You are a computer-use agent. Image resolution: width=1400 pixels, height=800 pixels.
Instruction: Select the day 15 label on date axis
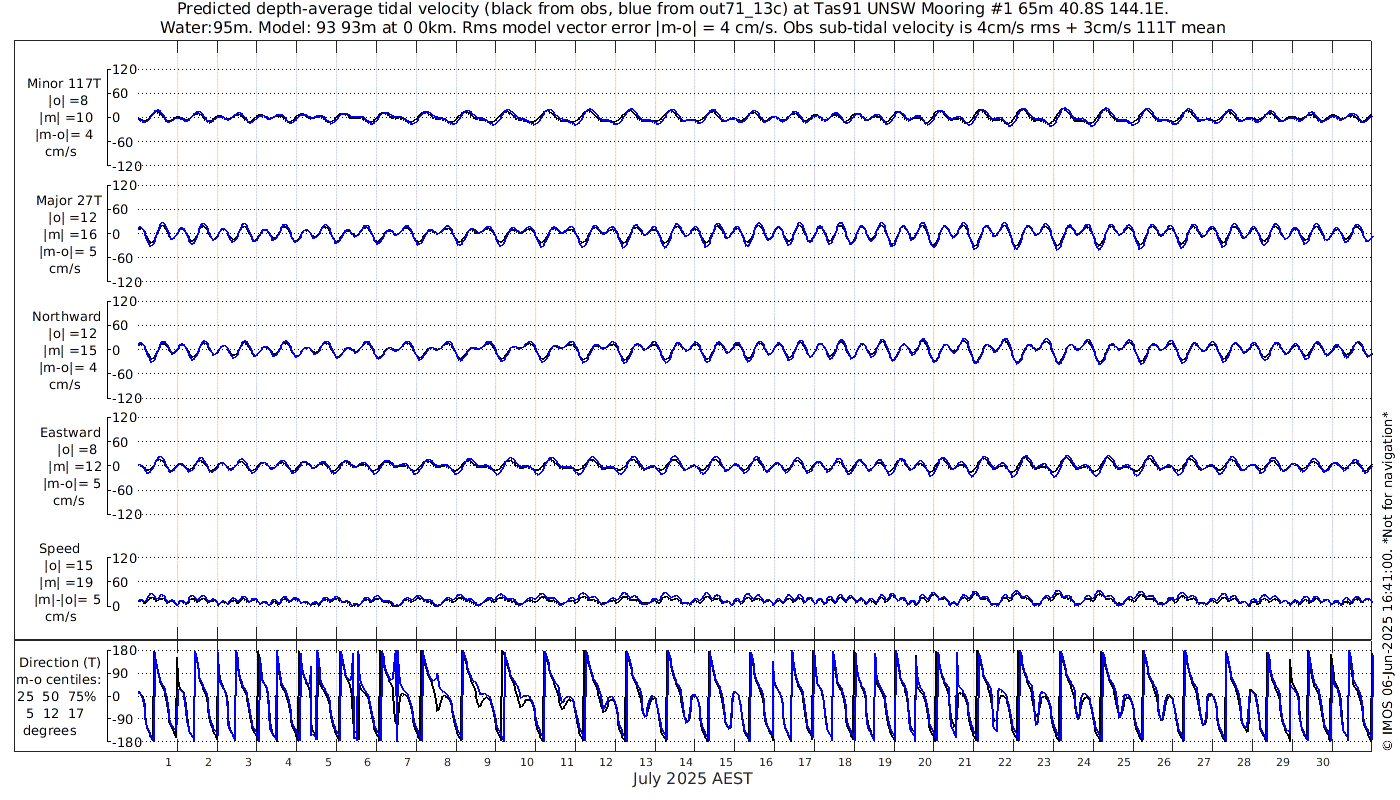[726, 761]
